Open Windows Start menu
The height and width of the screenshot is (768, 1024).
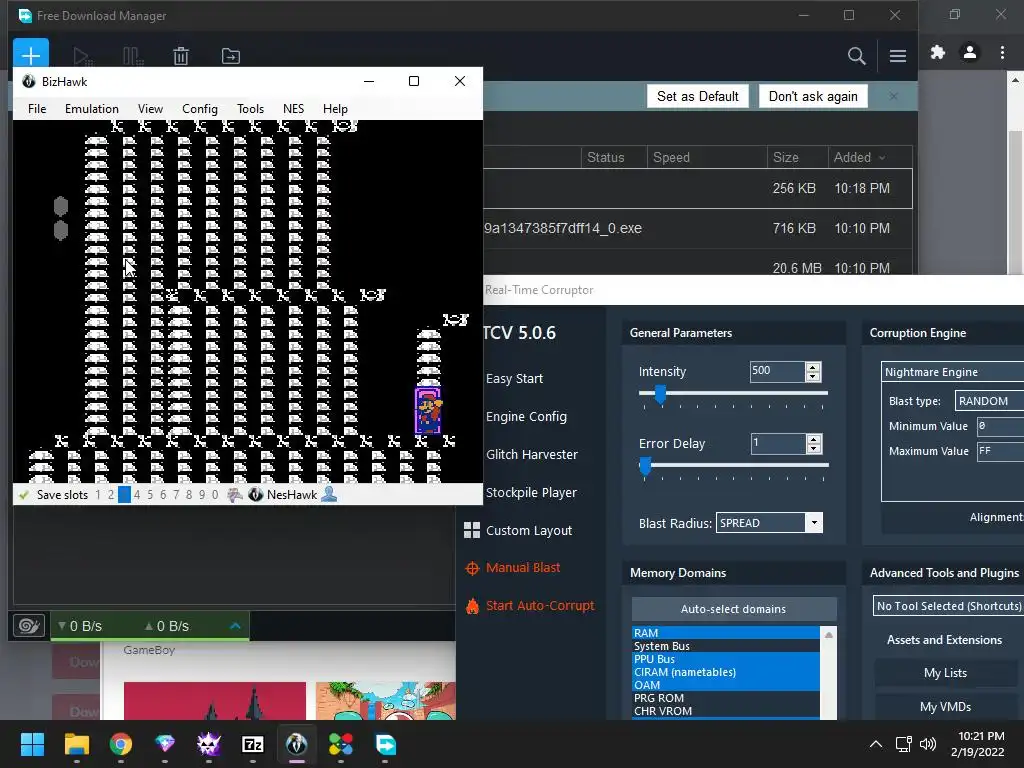pos(32,744)
